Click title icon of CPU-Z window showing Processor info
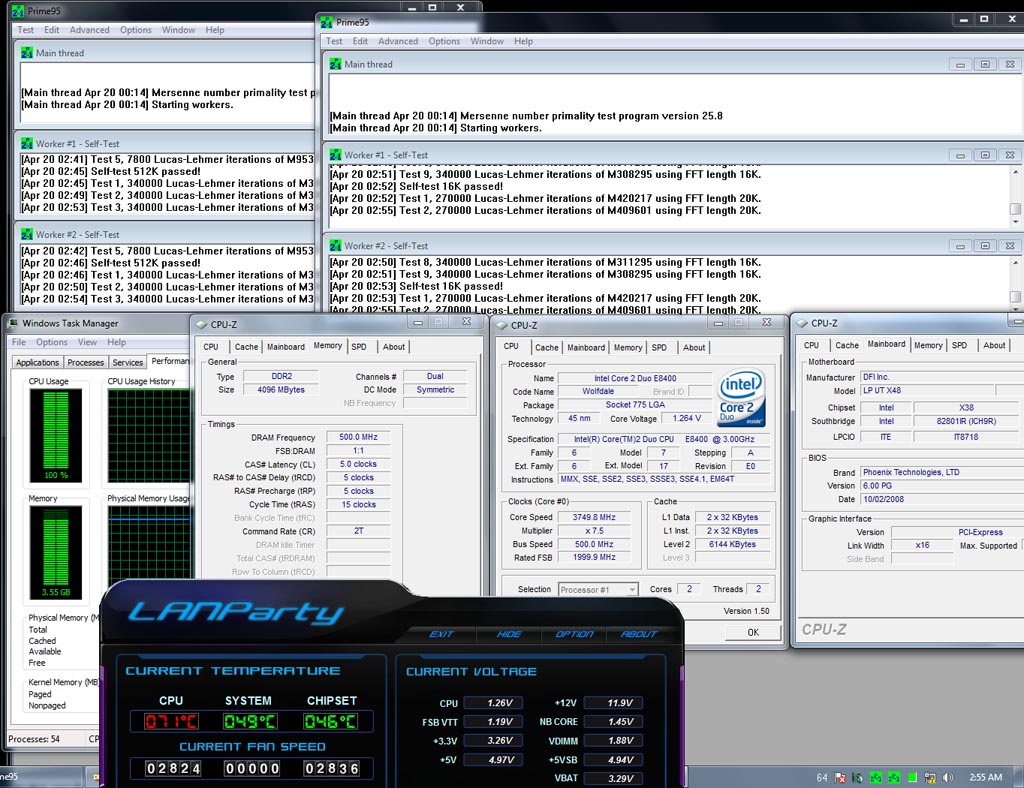 [502, 325]
